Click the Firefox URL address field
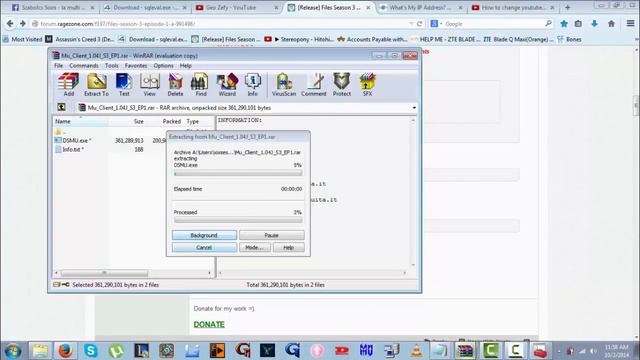 (220, 24)
